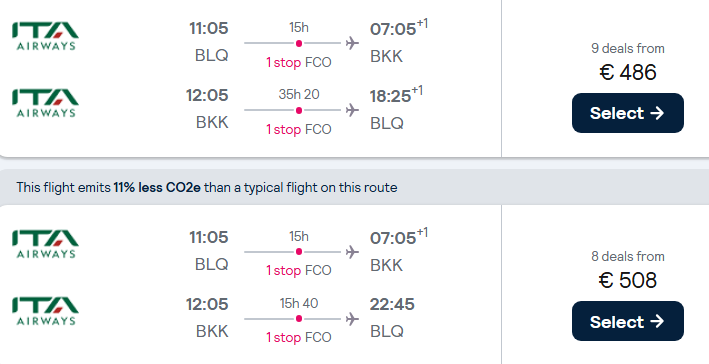Click ITA Airways logo for 11:05 BLQ flight in €508 deal

(45, 244)
